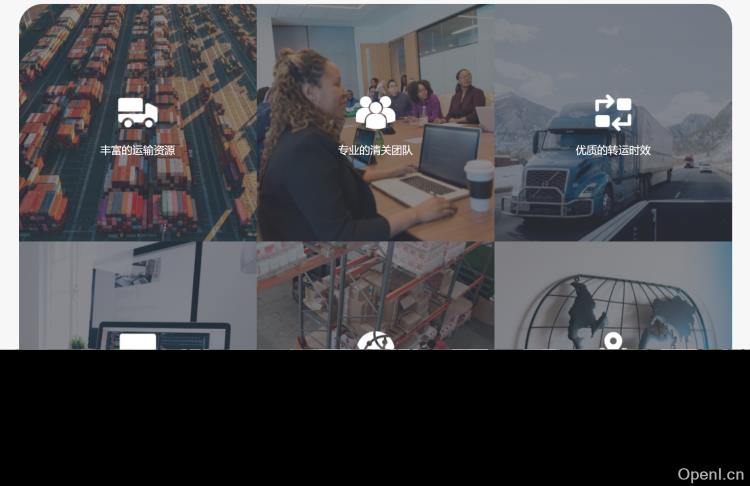
Task: Select the meeting room photo tile
Action: (375, 122)
